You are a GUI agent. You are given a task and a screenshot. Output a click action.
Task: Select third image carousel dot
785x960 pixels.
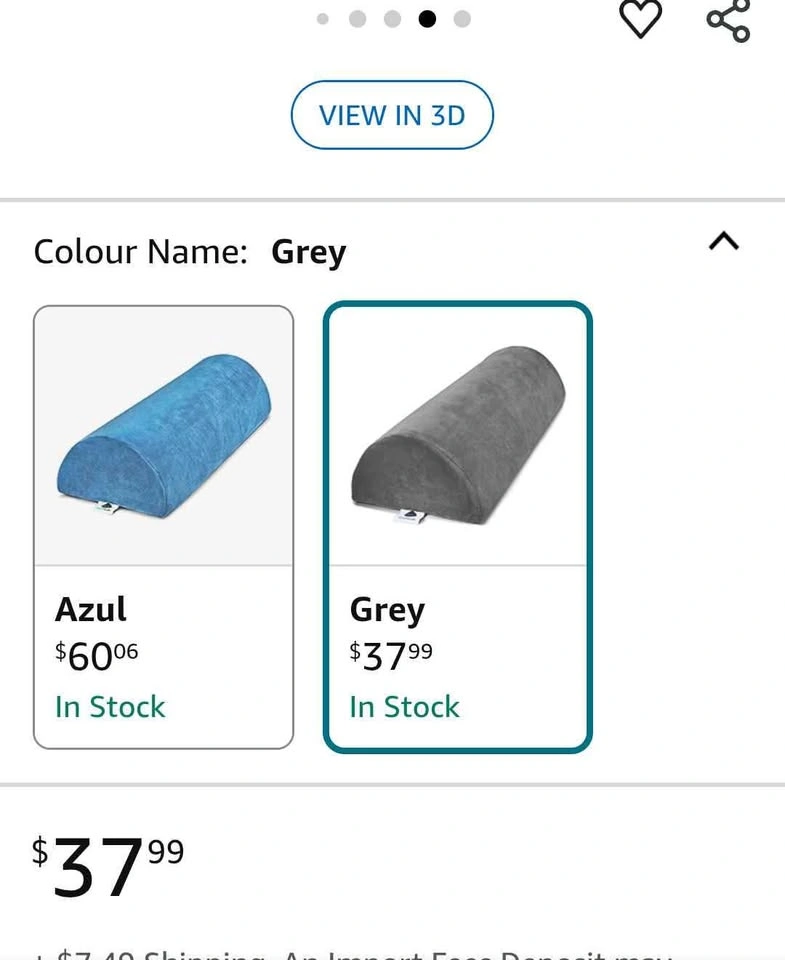coord(392,19)
